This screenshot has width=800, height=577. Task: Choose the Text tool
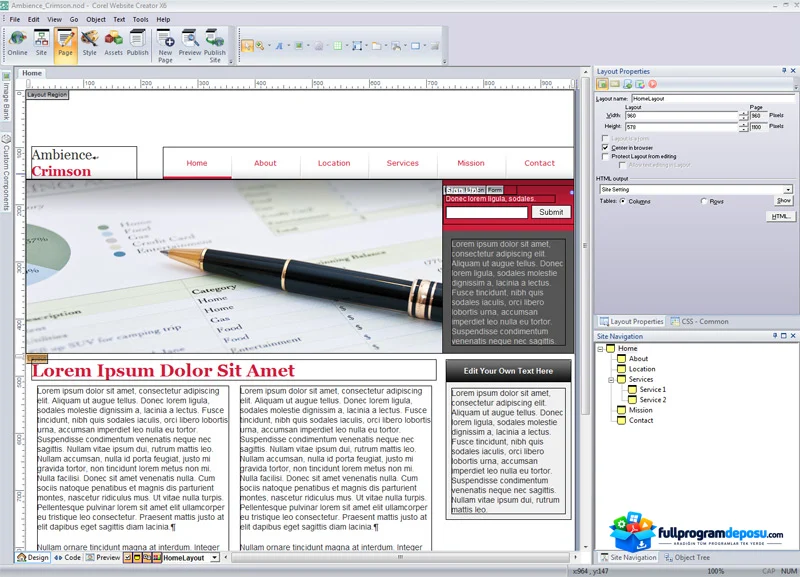tap(280, 46)
